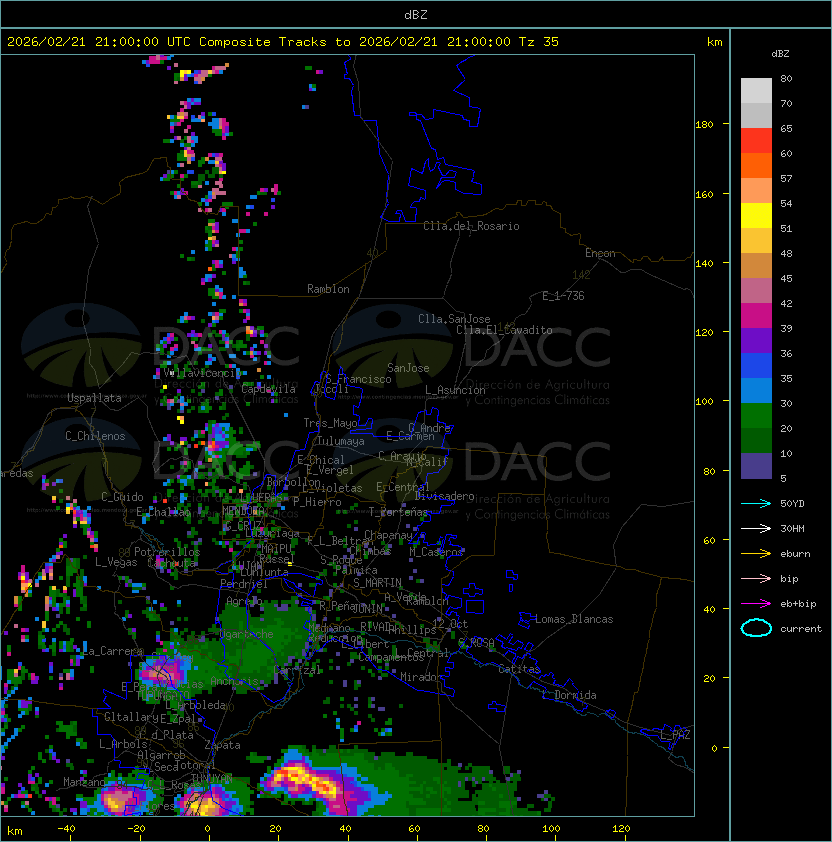This screenshot has width=832, height=842.
Task: Click the 'Capdevila' map label
Action: point(268,389)
